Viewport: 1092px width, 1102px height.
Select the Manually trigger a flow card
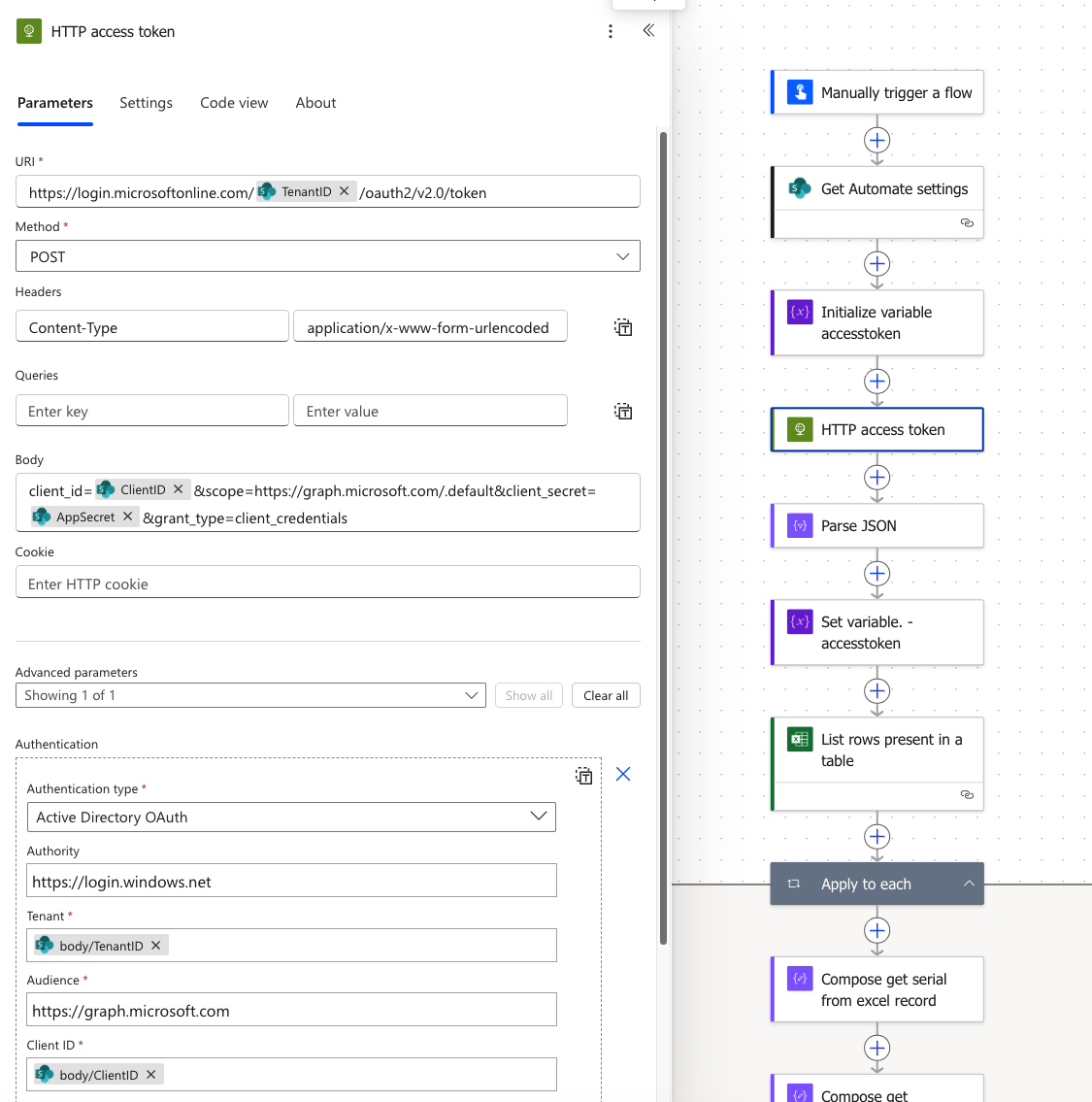(877, 92)
